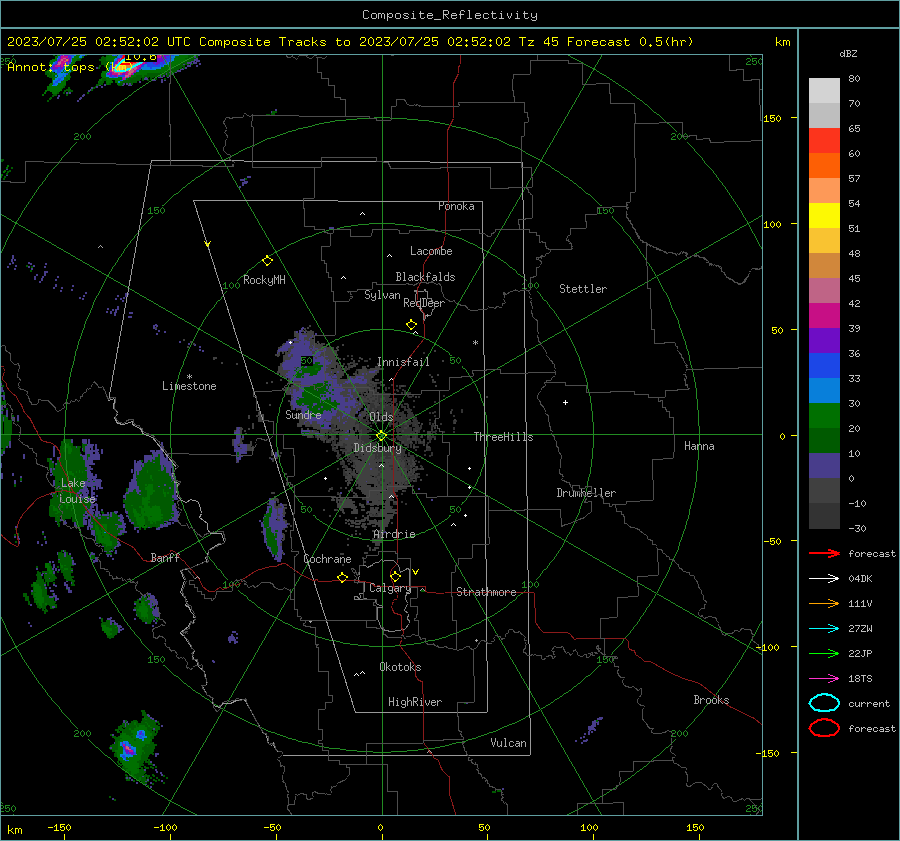This screenshot has height=841, width=900.
Task: Click the Okotoks city label
Action: pos(400,667)
